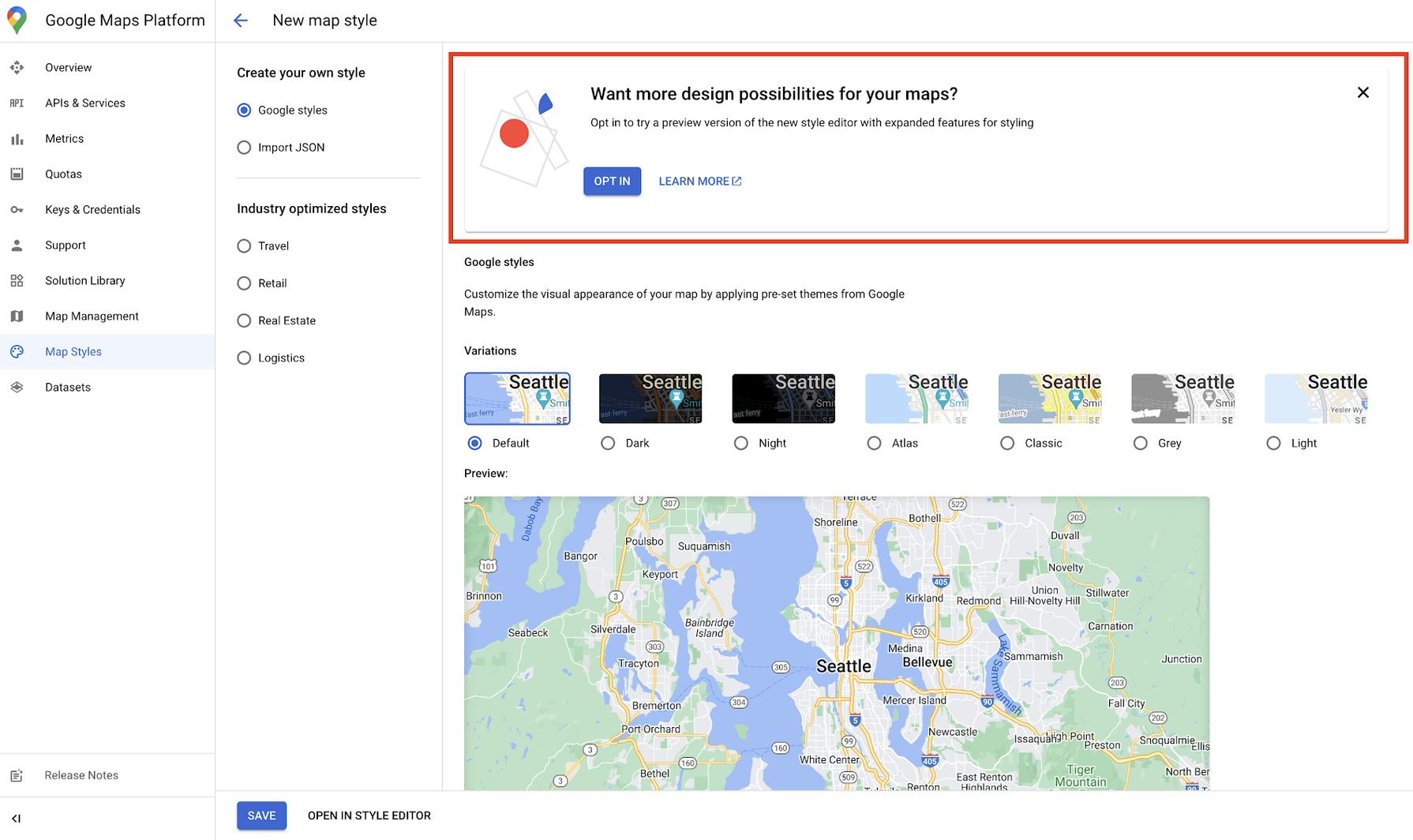
Task: Click the Google Maps Platform title
Action: [x=125, y=21]
